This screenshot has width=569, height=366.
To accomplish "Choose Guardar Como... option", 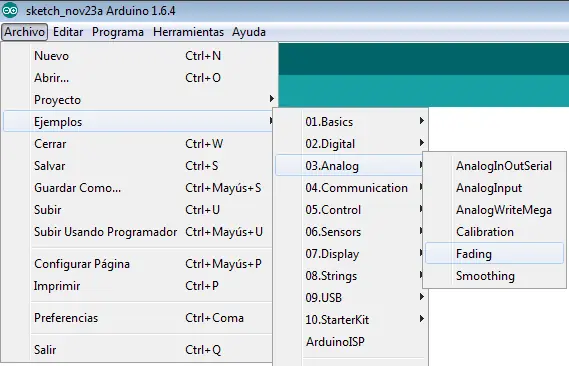I will pos(138,188).
